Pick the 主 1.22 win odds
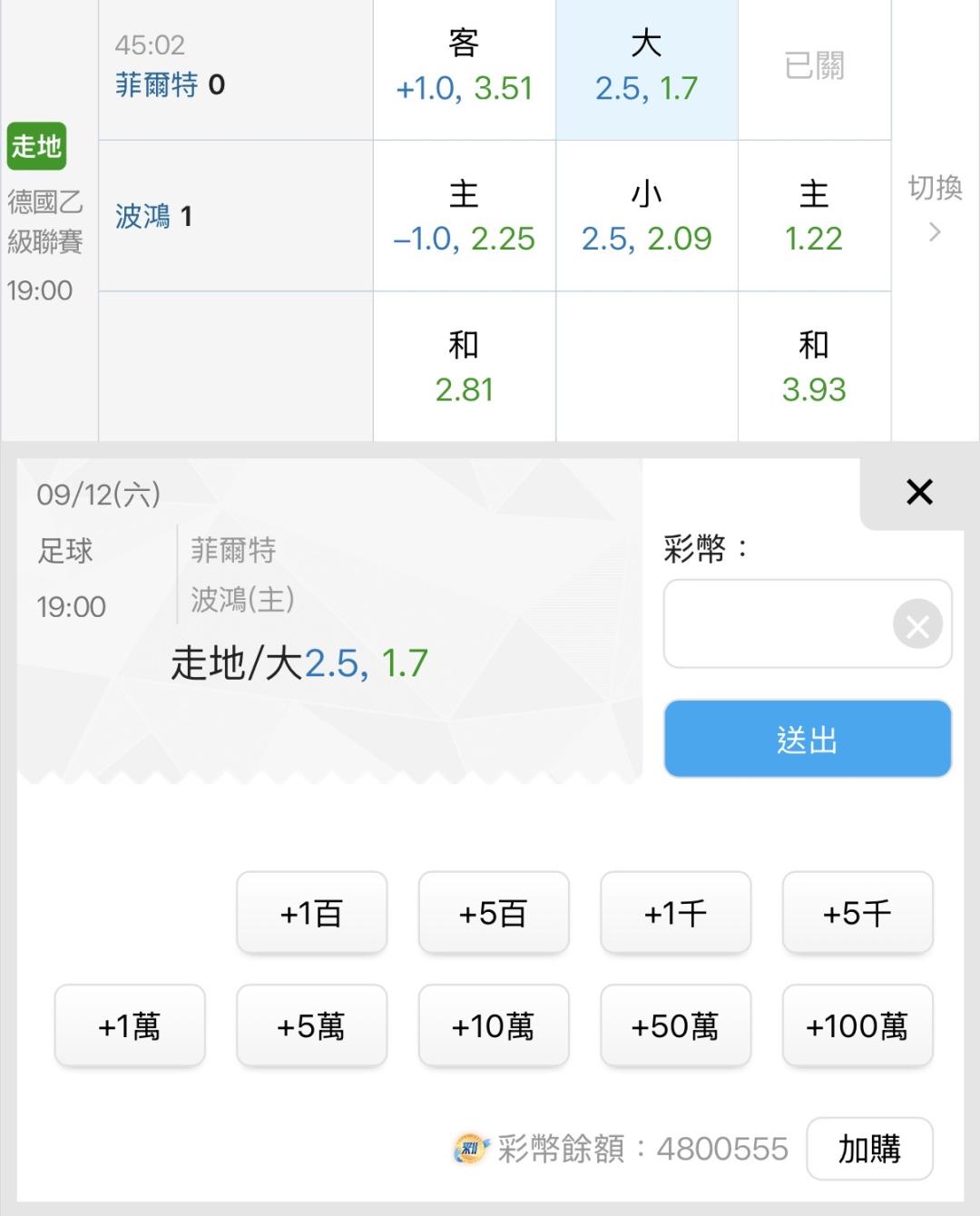 click(814, 216)
